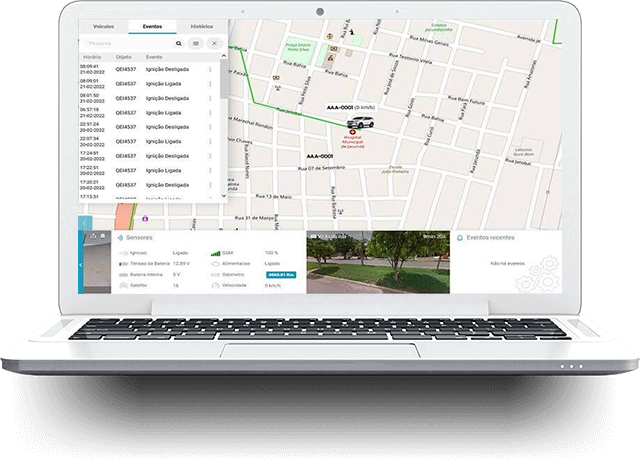
Task: Open options for 08:09:41 Ignição Desligada event
Action: click(x=210, y=68)
